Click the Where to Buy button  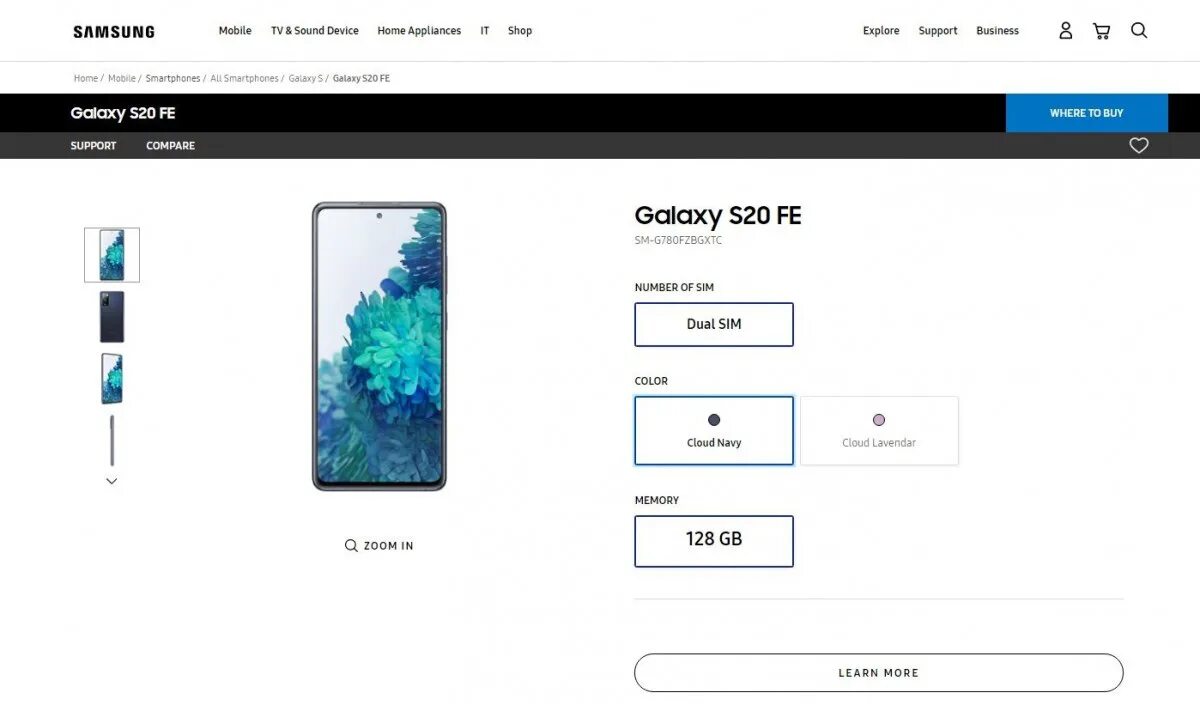click(1086, 113)
